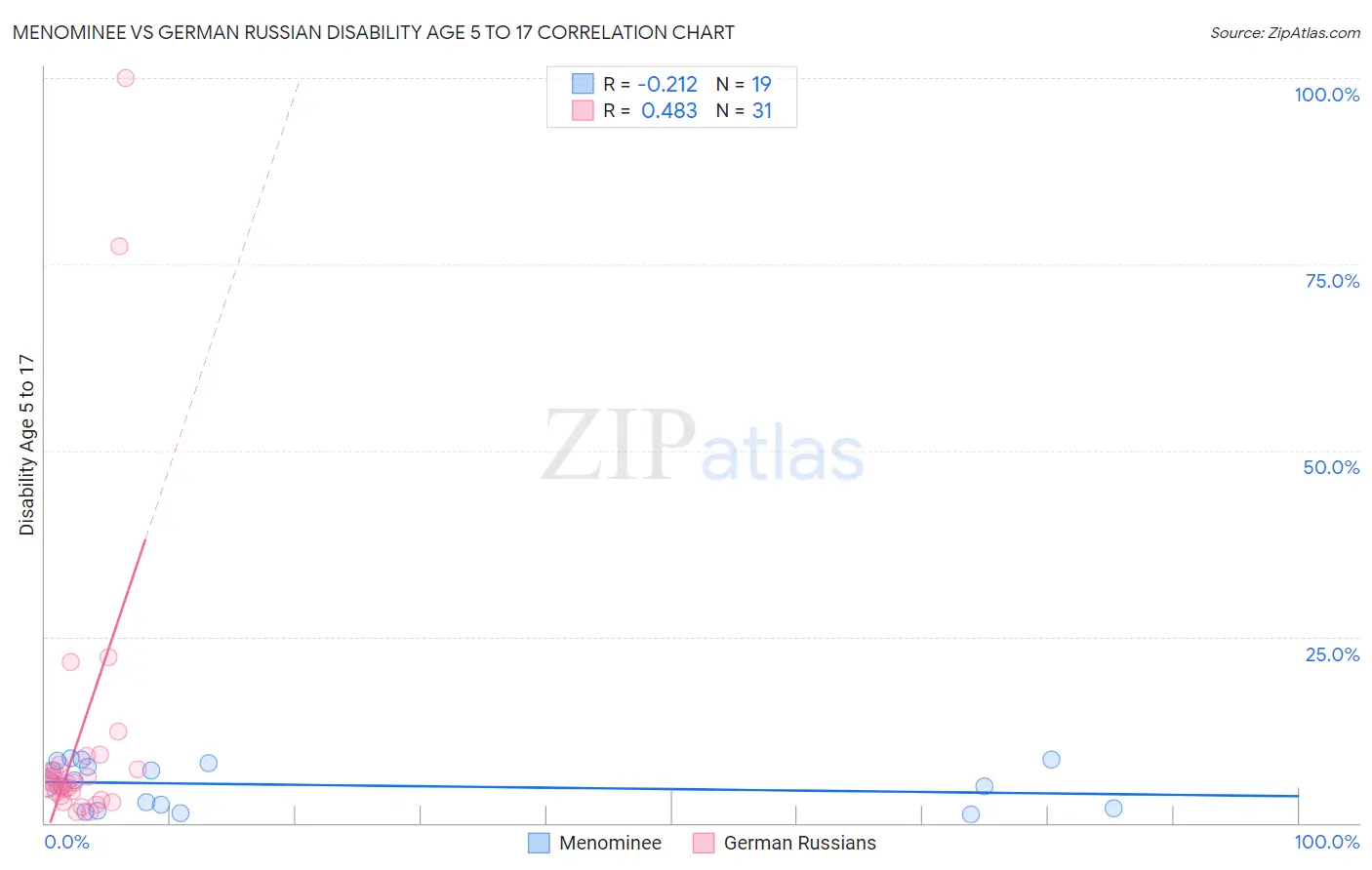Open the Source: ZipAtlas.com link
This screenshot has height=870, width=1372.
coord(1285,32)
